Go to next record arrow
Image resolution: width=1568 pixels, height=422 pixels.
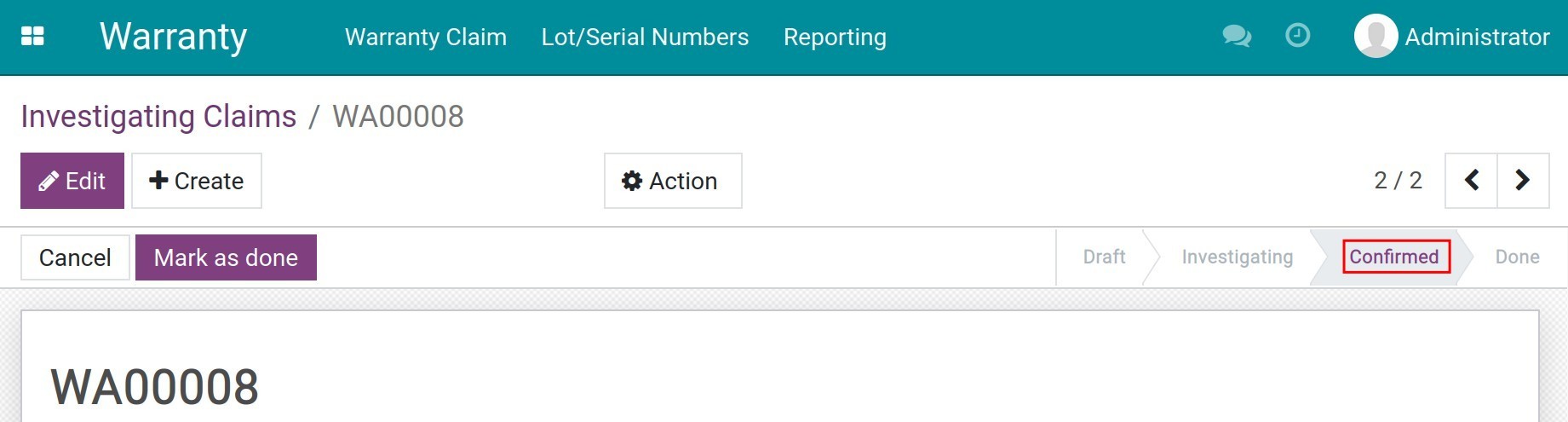tap(1523, 181)
